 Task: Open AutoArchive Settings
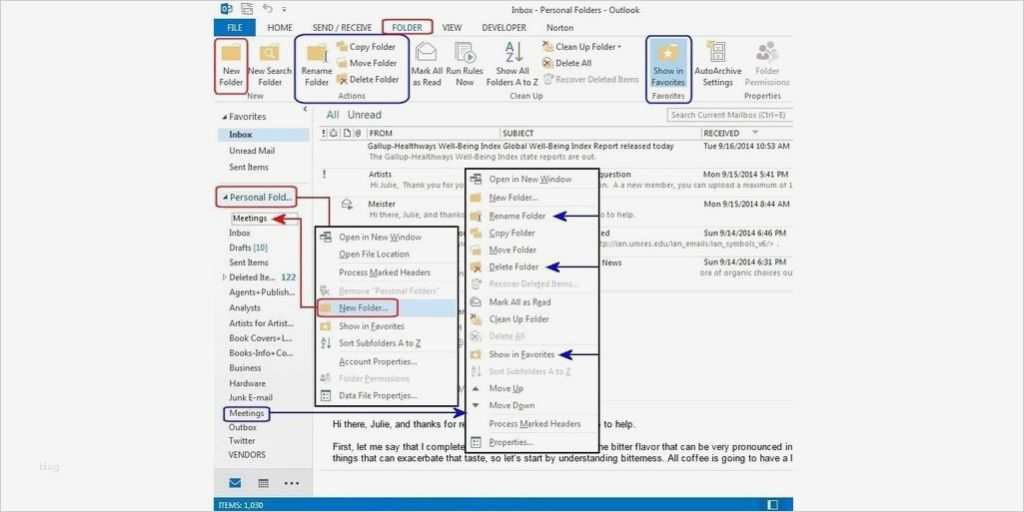click(x=718, y=65)
